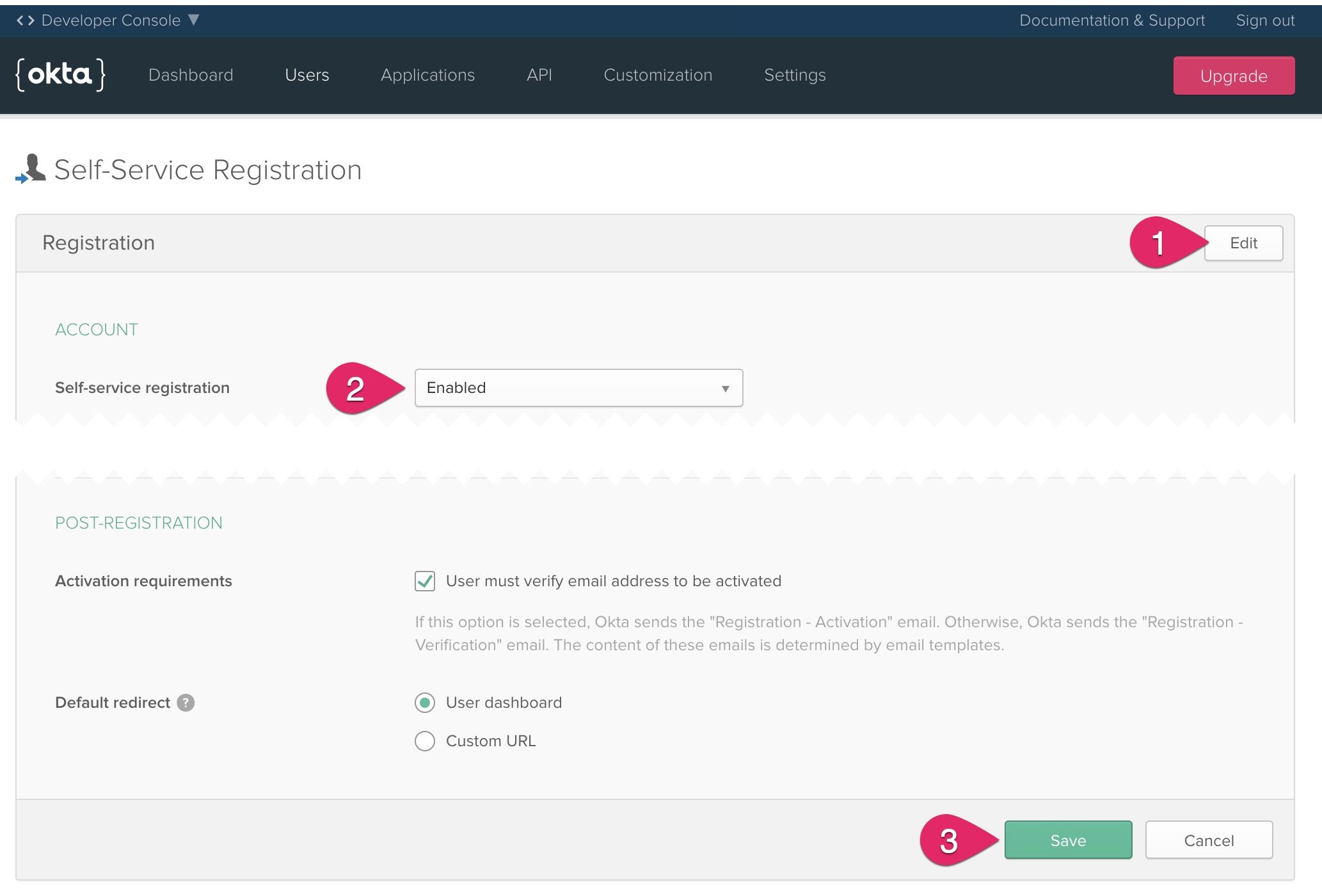Viewport: 1322px width, 896px height.
Task: Click the 'If this option is selected' help text
Action: point(829,634)
